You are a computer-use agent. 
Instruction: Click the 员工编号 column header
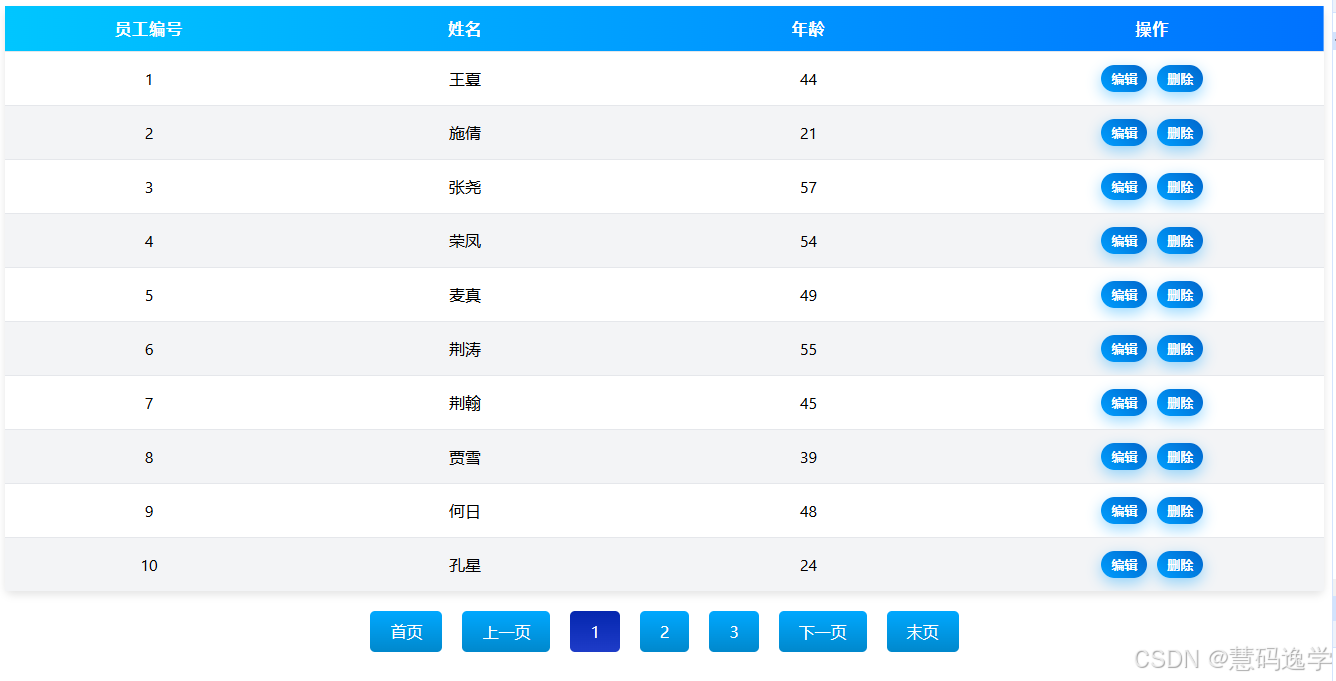[x=149, y=29]
